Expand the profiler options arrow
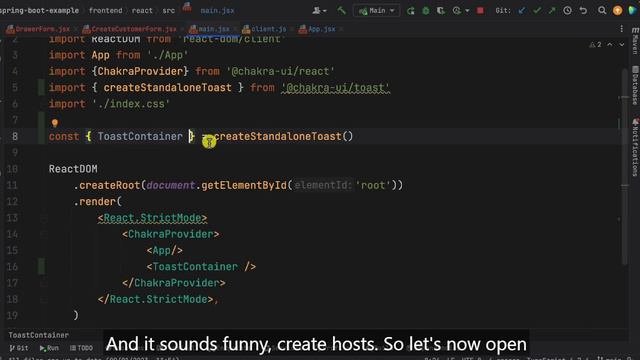Screen dimensions: 640x360 click(x=467, y=11)
